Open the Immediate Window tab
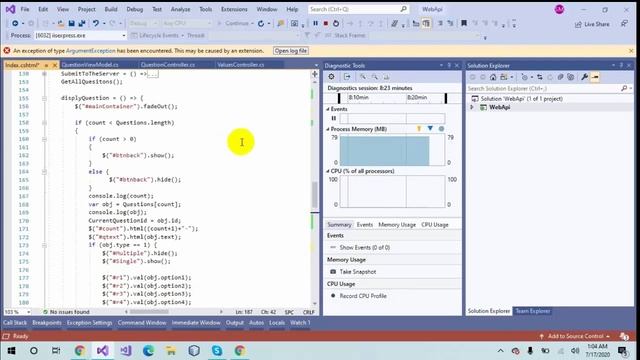The height and width of the screenshot is (360, 640). point(196,322)
